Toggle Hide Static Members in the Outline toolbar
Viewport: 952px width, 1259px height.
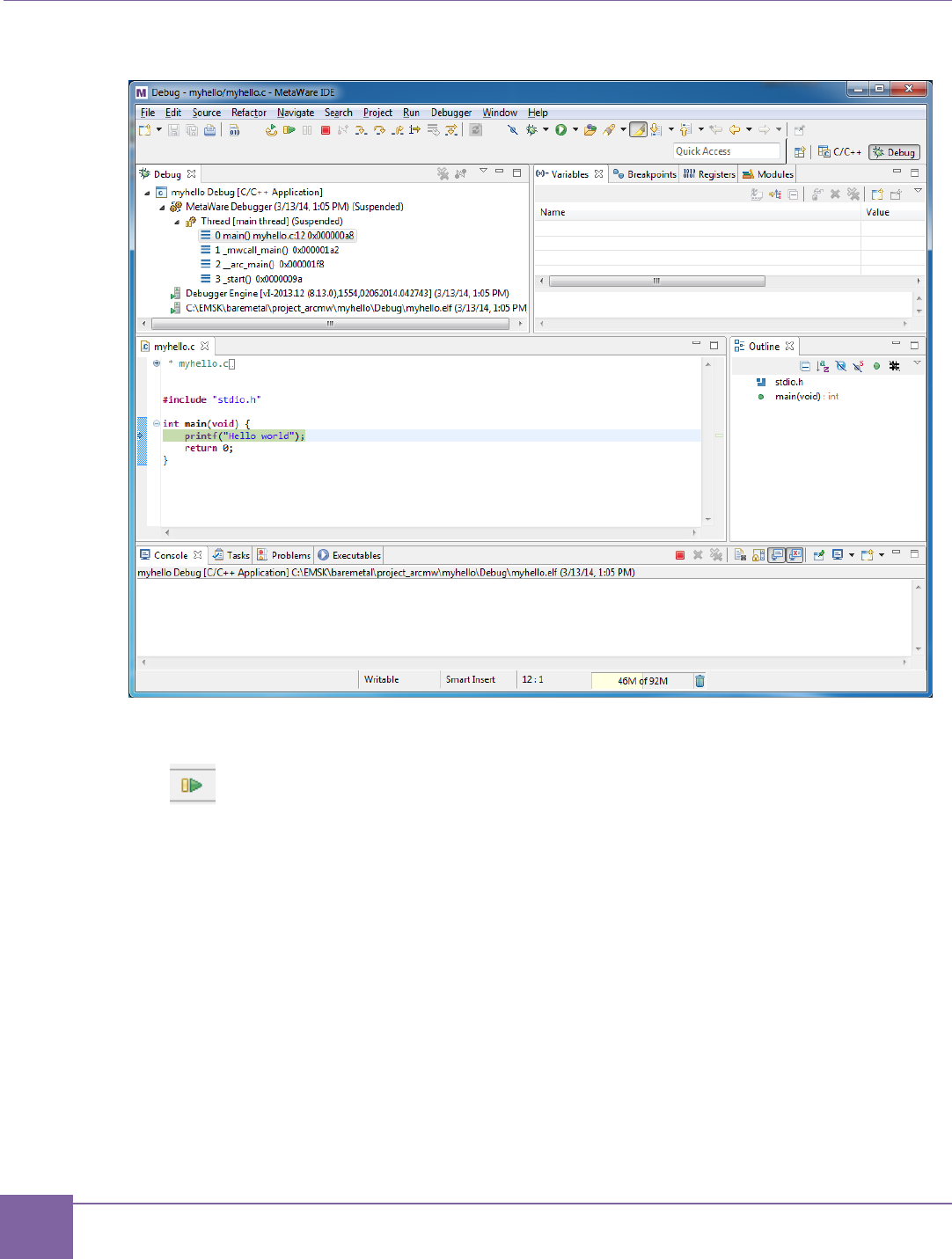click(858, 366)
